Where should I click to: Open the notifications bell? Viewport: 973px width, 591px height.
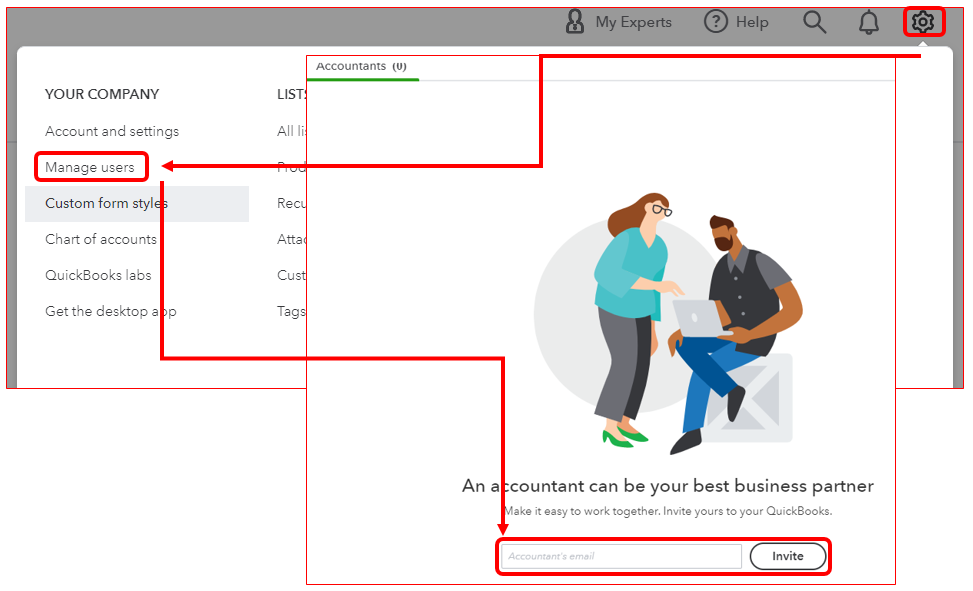[x=868, y=22]
